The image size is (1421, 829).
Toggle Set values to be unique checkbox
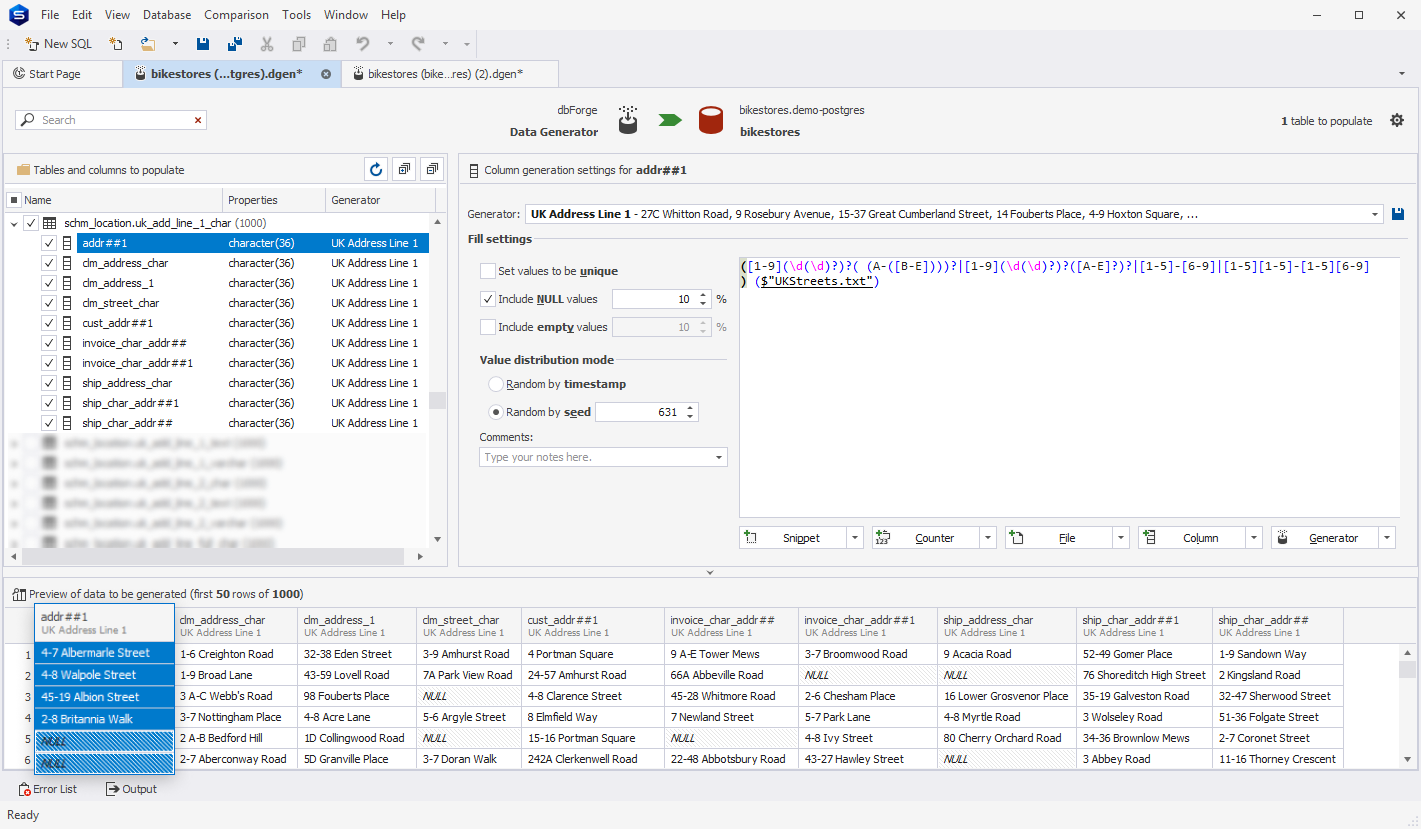pyautogui.click(x=488, y=271)
